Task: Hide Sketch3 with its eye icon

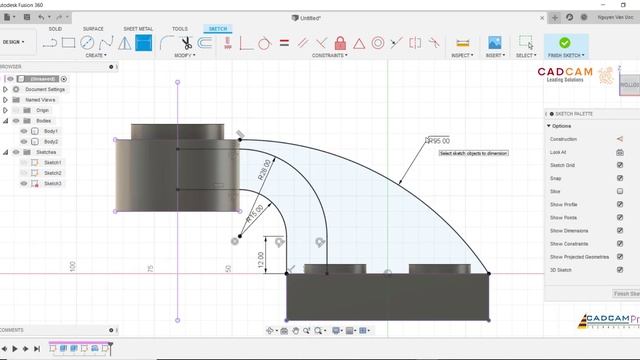Action: click(24, 183)
